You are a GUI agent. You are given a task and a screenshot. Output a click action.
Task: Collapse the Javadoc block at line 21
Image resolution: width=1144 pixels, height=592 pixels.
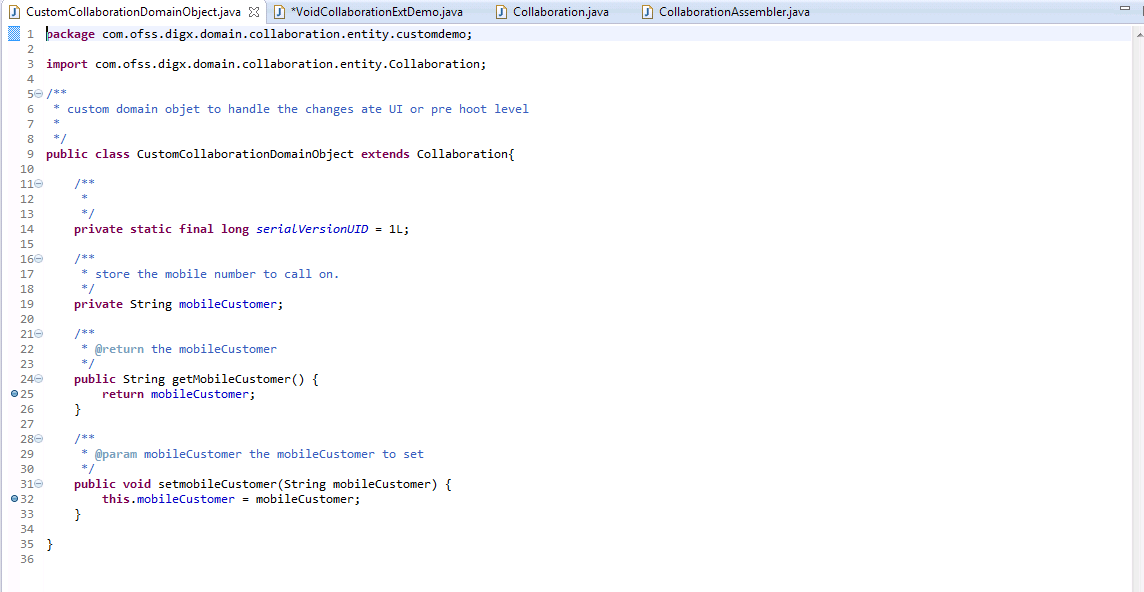click(x=37, y=333)
